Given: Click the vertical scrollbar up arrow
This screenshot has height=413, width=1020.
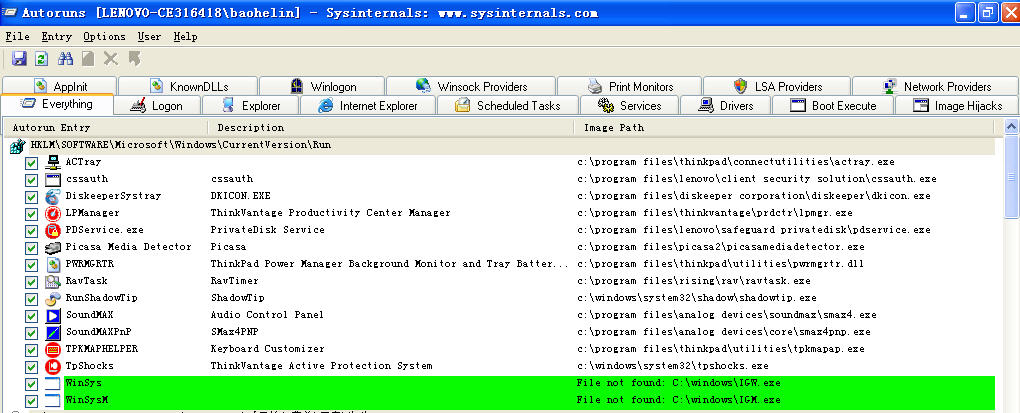Looking at the screenshot, I should coord(1012,127).
